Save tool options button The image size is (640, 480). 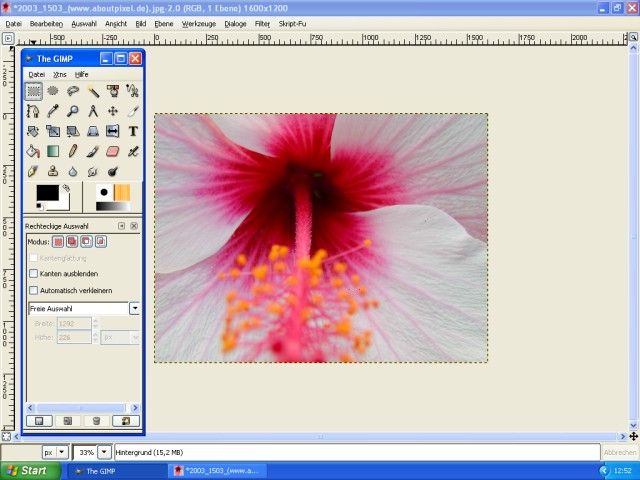[x=39, y=421]
